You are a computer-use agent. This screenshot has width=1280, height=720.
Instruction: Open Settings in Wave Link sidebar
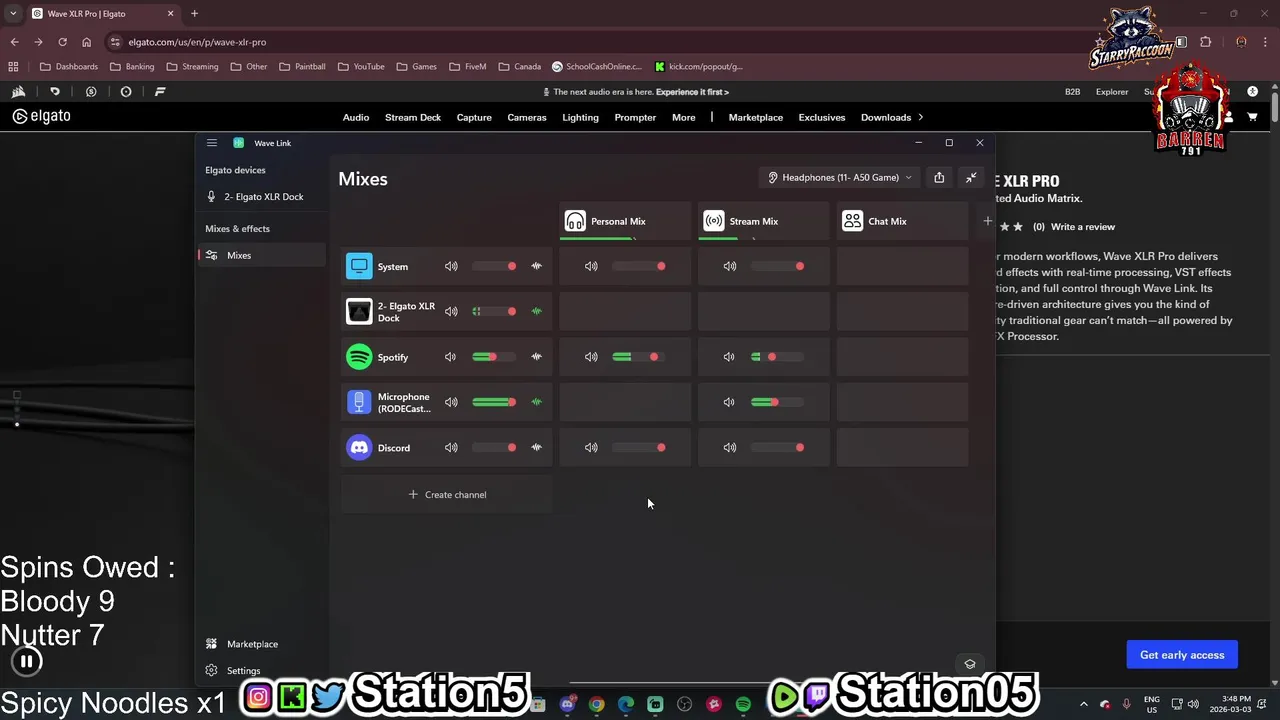243,671
